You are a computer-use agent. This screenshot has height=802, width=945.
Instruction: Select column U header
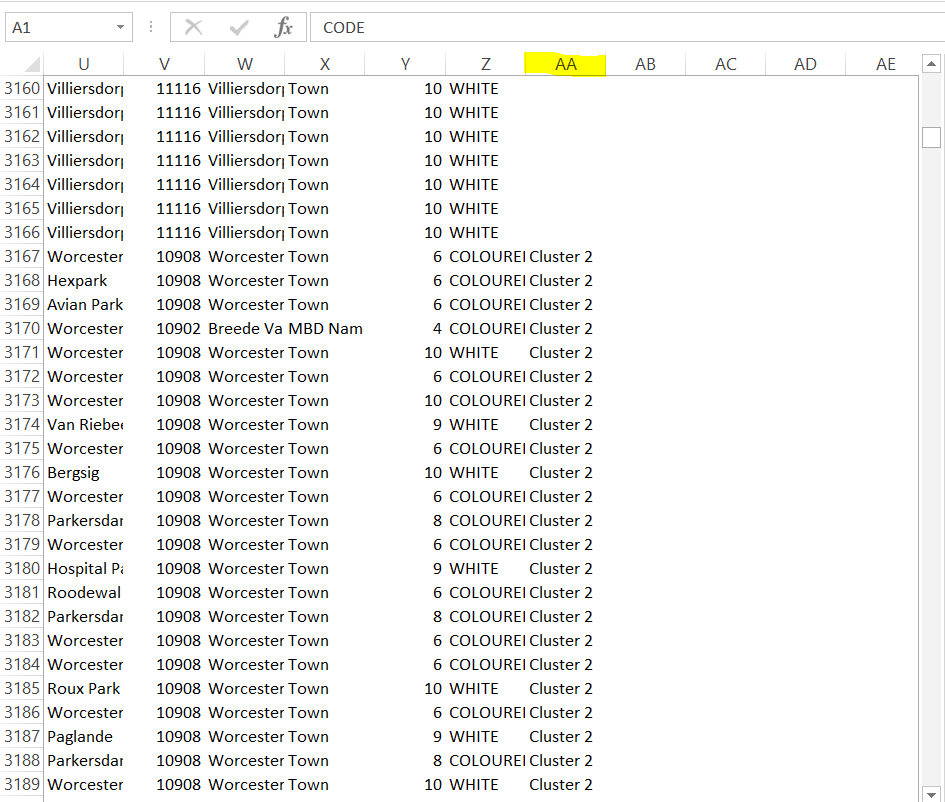pyautogui.click(x=84, y=64)
